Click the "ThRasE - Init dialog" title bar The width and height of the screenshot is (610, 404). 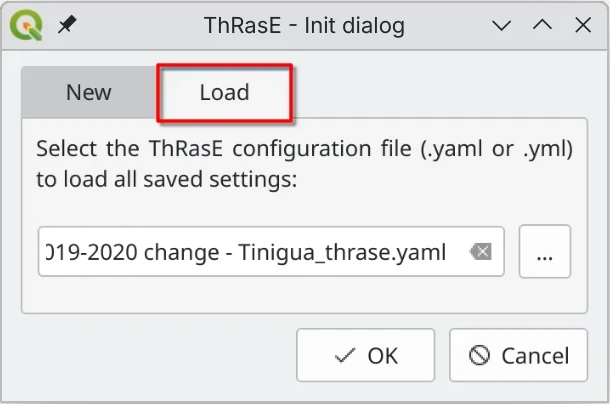pyautogui.click(x=304, y=25)
